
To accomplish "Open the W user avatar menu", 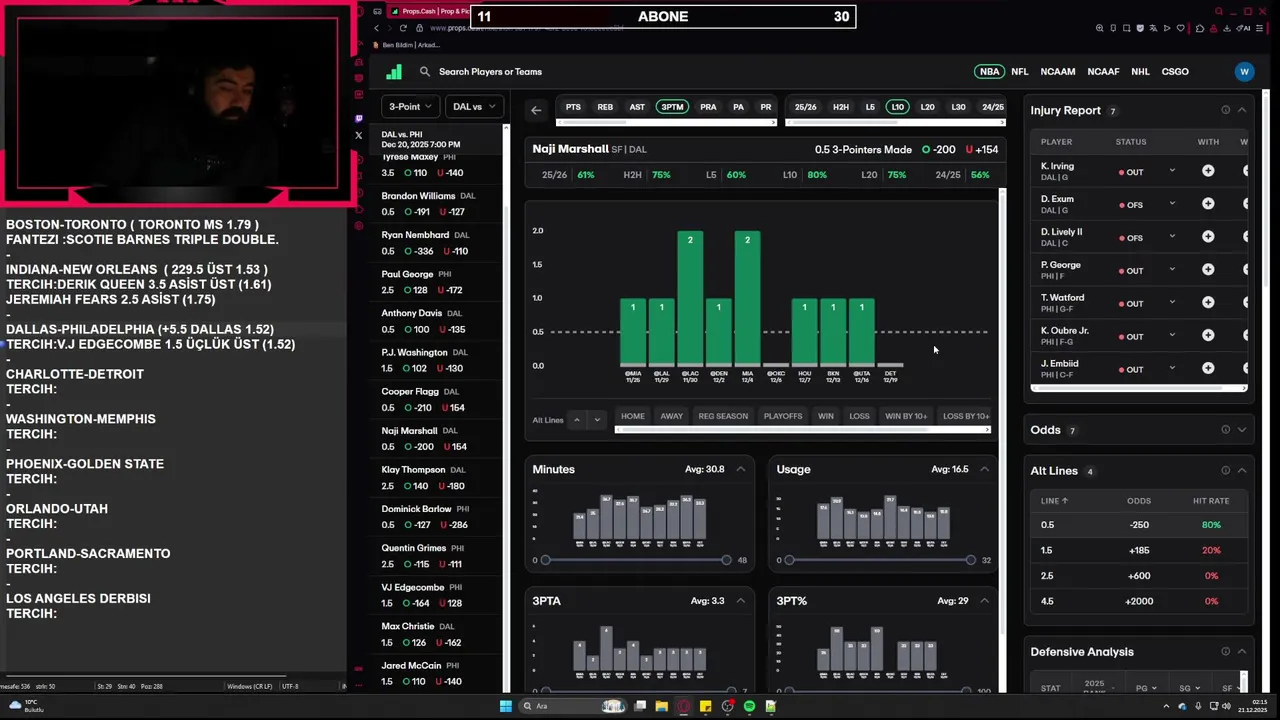I will click(x=1244, y=72).
